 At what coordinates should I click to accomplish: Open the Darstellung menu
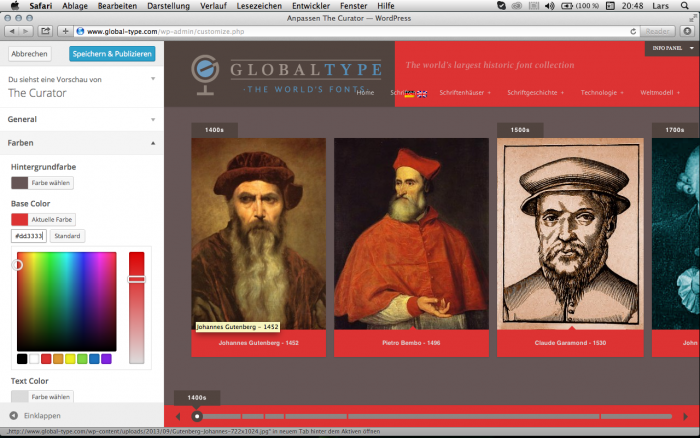point(168,6)
